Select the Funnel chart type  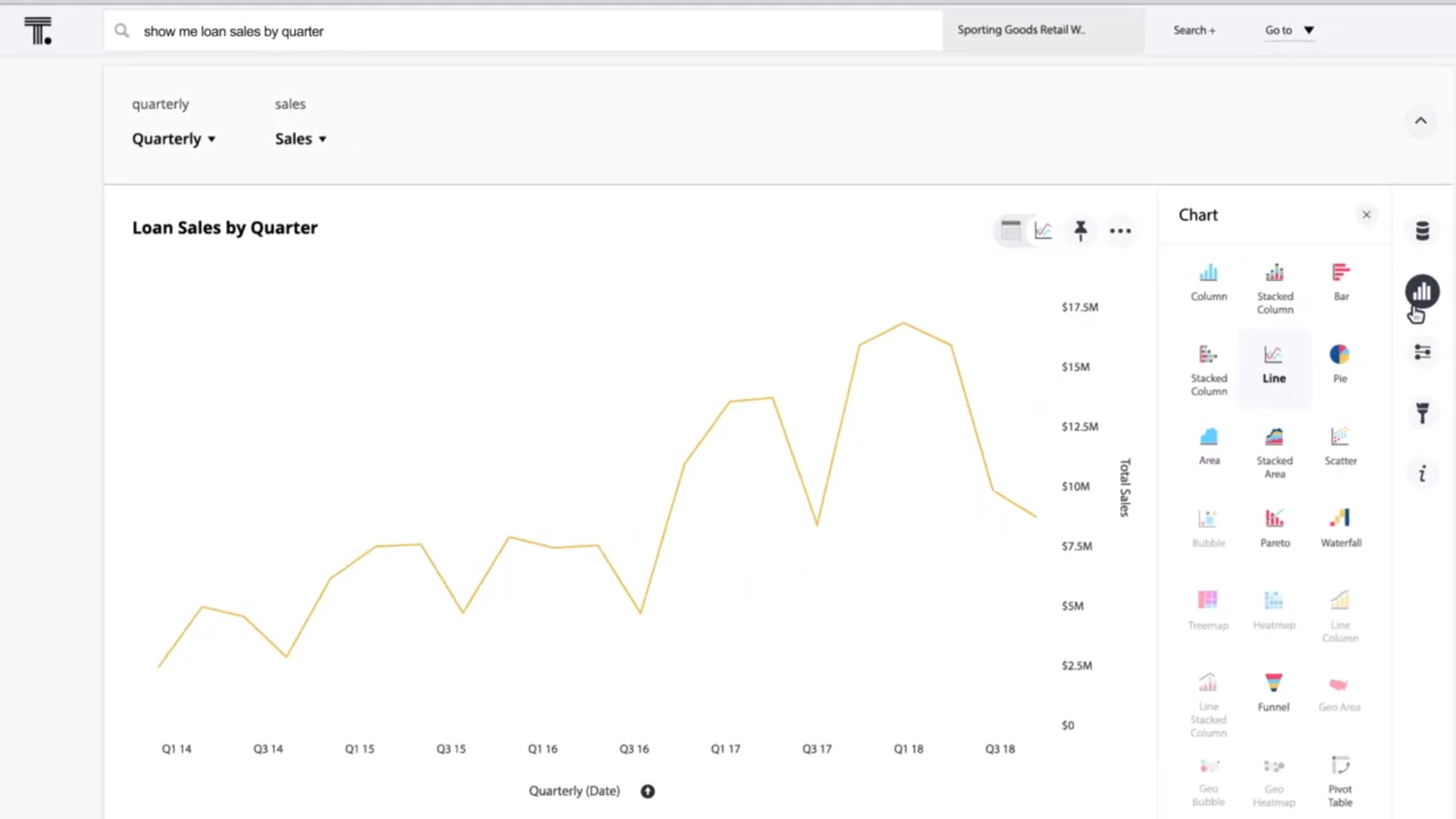(1273, 691)
